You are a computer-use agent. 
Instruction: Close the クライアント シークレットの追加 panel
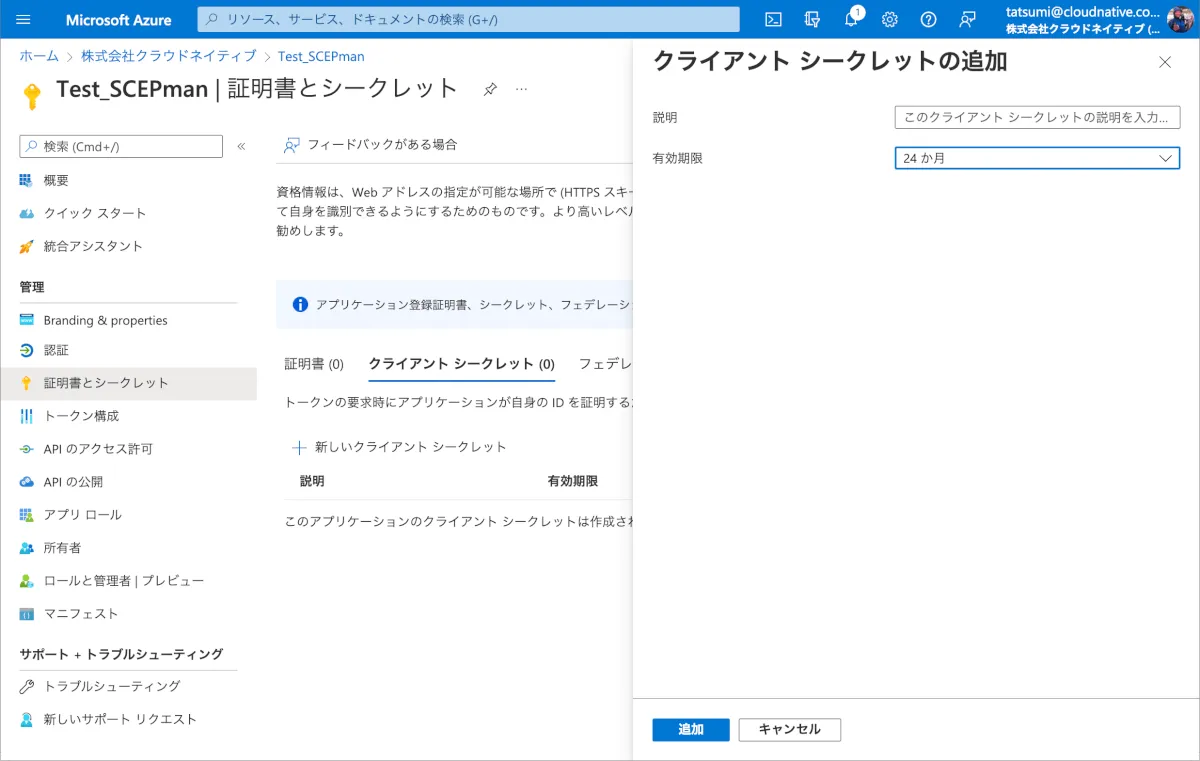[x=1164, y=62]
